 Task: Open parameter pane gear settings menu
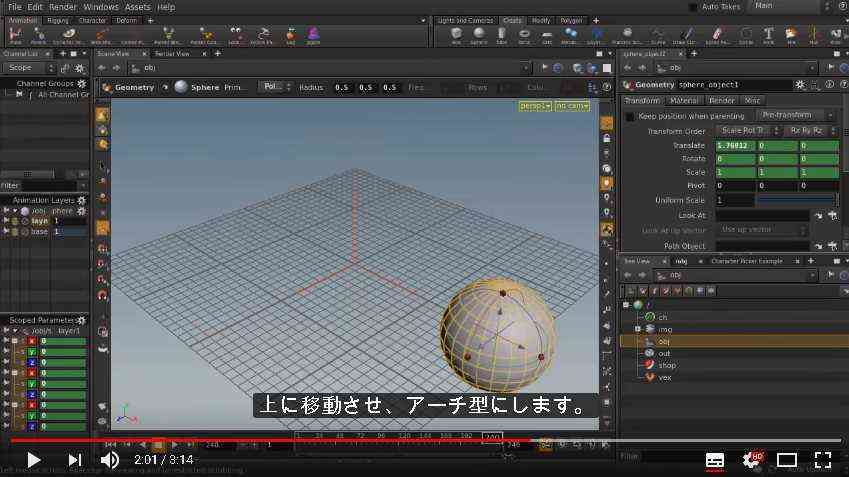pyautogui.click(x=800, y=84)
